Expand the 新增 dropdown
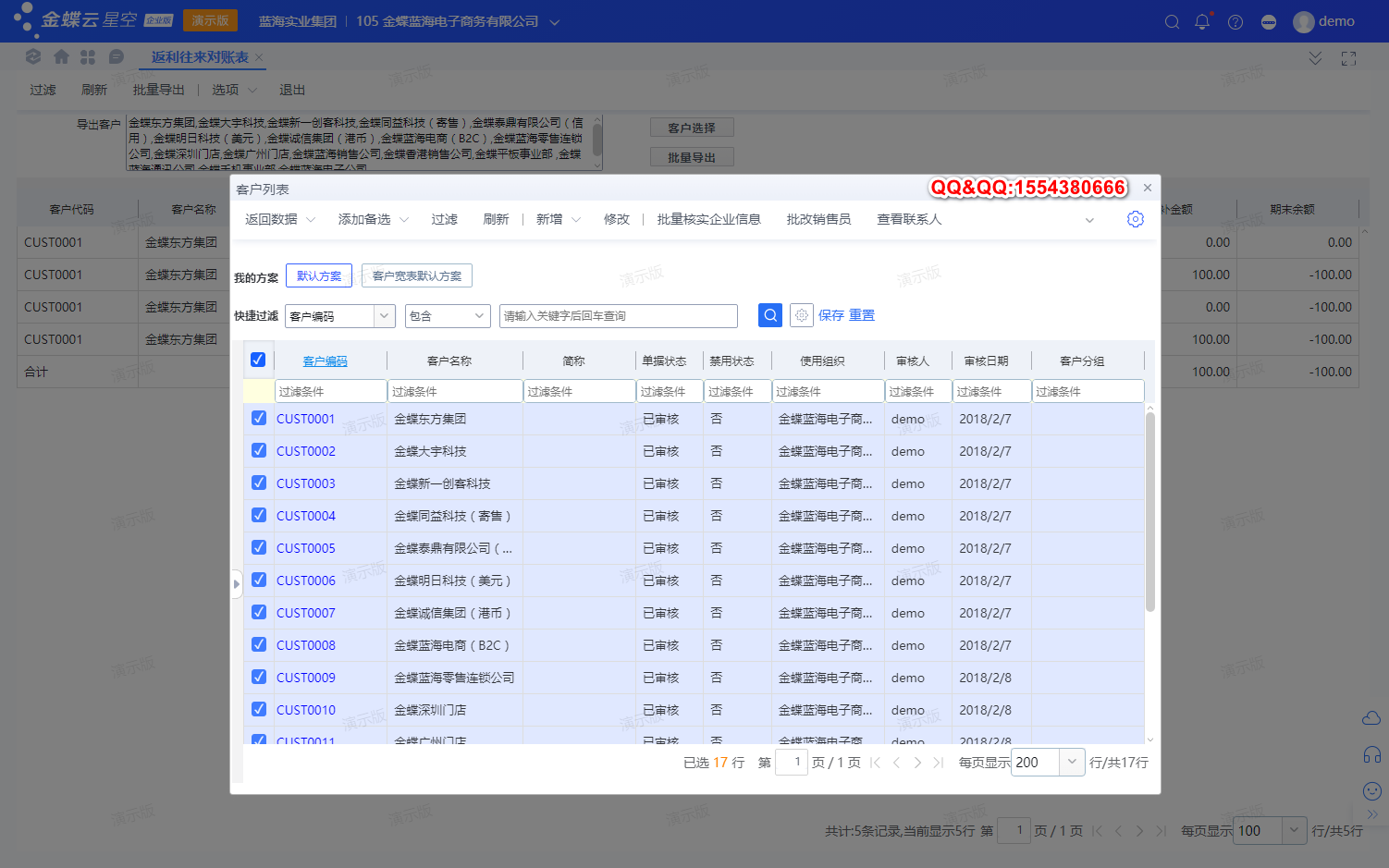The height and width of the screenshot is (868, 1389). tap(576, 219)
